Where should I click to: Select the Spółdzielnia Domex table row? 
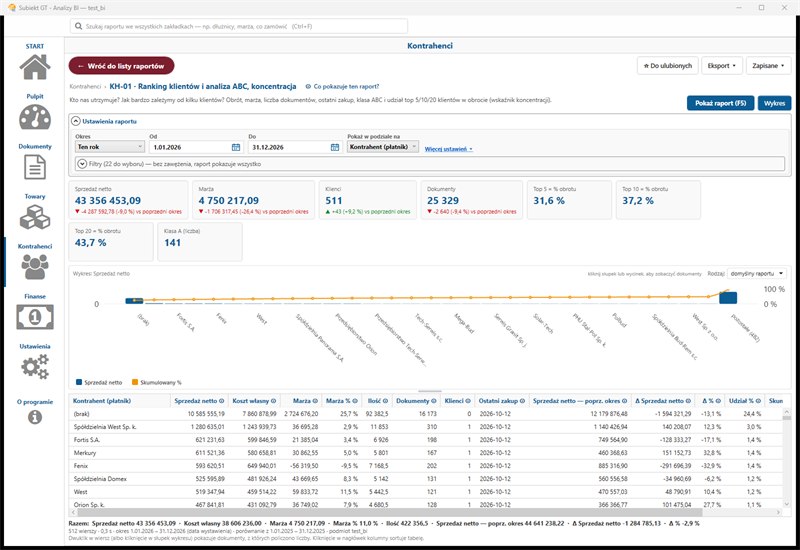426,479
